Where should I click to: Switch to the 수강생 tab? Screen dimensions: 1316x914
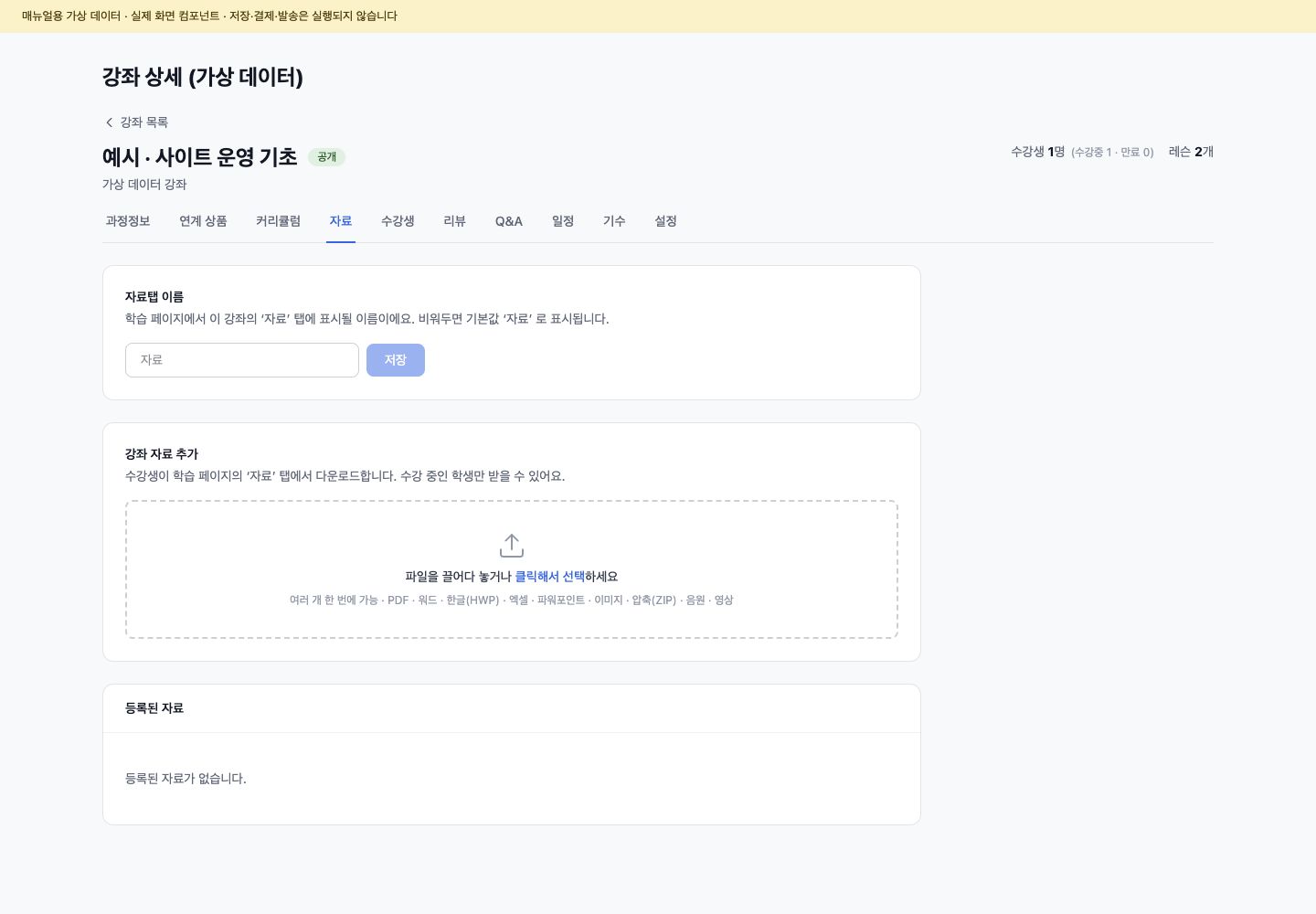pyautogui.click(x=398, y=221)
